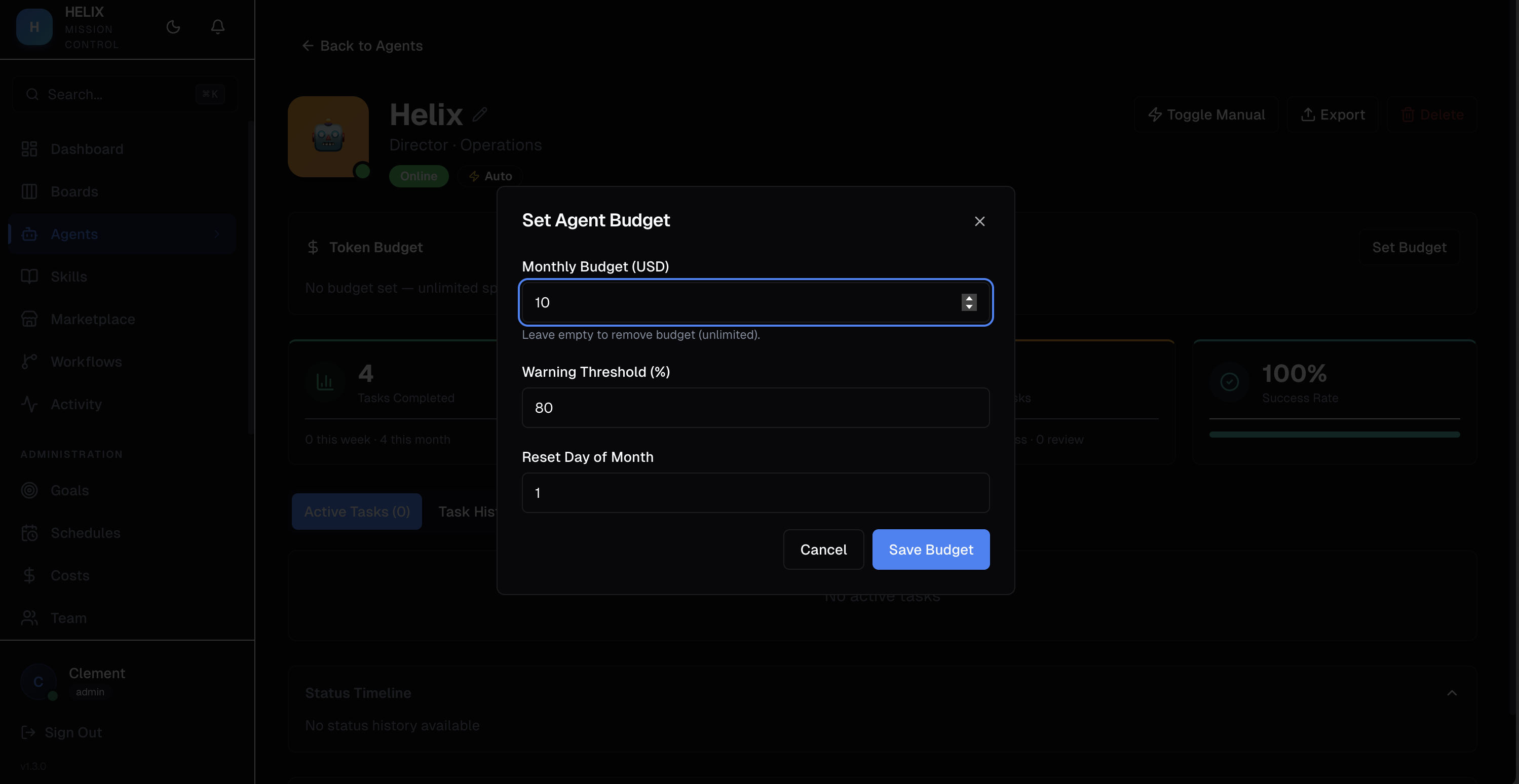Click the Monthly Budget (USD) input field
Viewport: 1519px width, 784px height.
[x=755, y=302]
